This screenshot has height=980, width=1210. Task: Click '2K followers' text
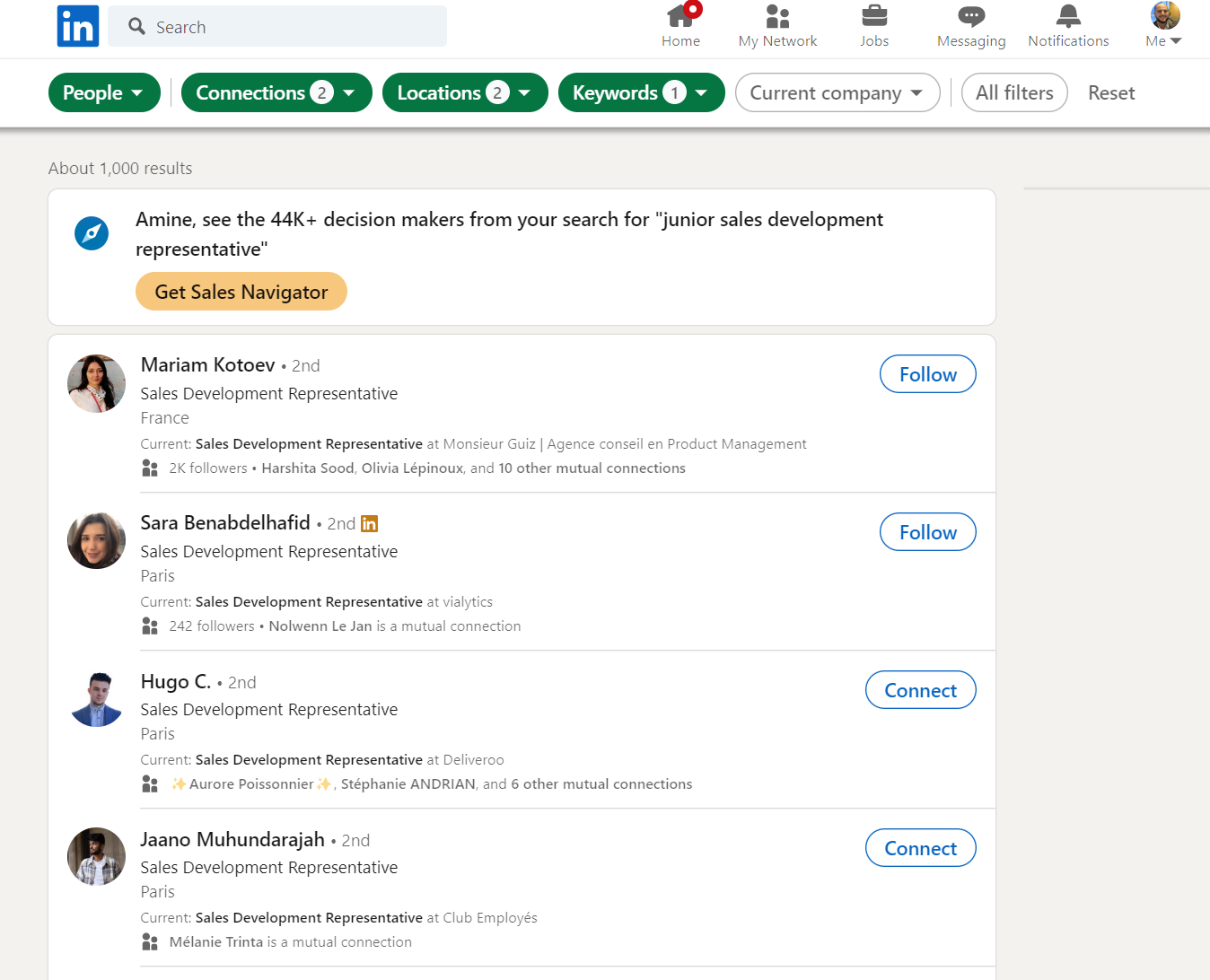[x=208, y=468]
